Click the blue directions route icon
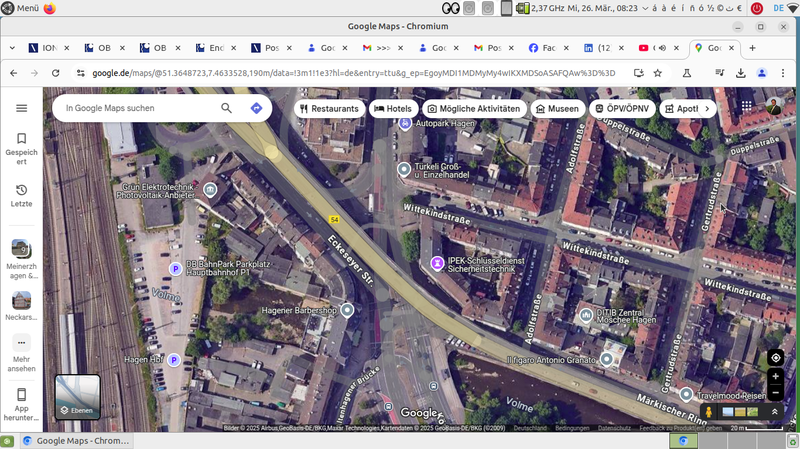 [x=256, y=108]
